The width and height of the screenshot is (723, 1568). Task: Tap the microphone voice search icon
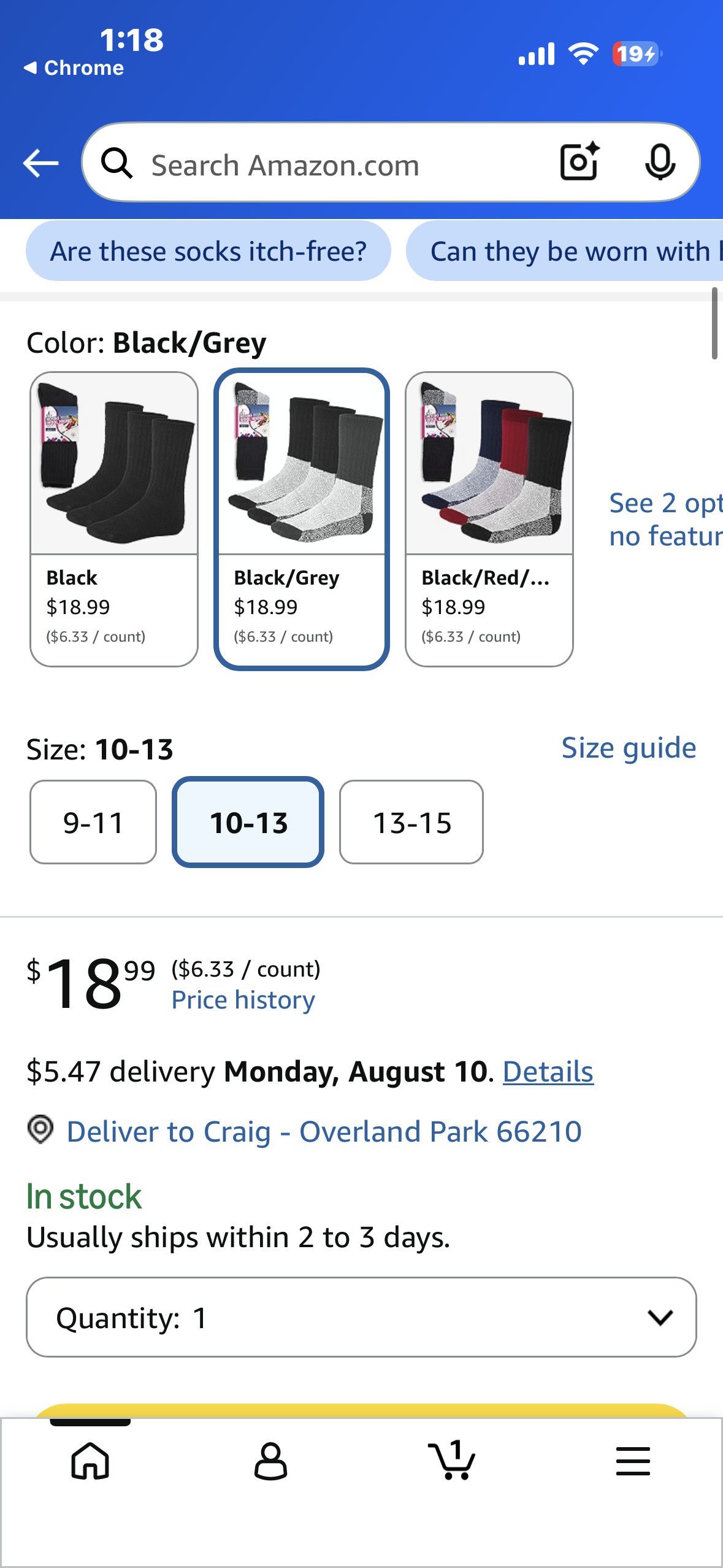click(660, 163)
